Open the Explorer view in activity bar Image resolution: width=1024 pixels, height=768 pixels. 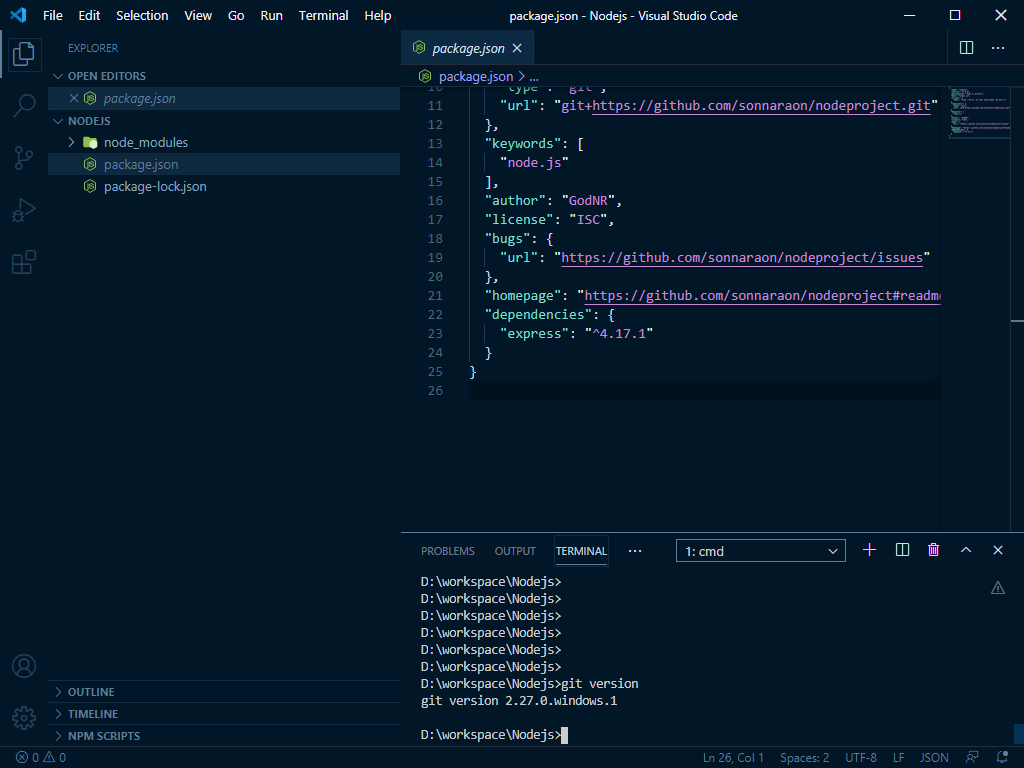tap(24, 54)
